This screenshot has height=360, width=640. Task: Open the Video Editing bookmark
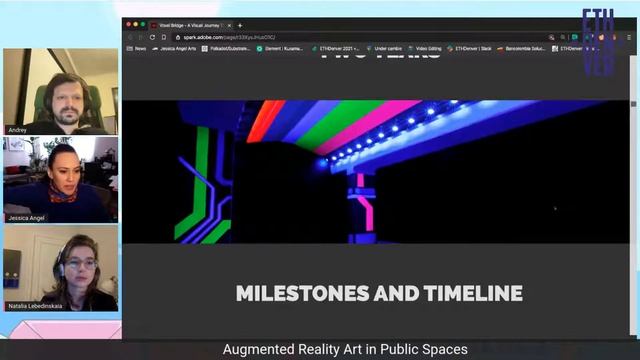pos(424,49)
